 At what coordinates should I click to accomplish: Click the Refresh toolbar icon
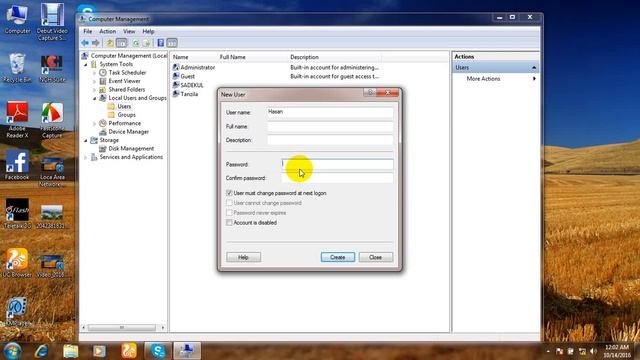136,43
